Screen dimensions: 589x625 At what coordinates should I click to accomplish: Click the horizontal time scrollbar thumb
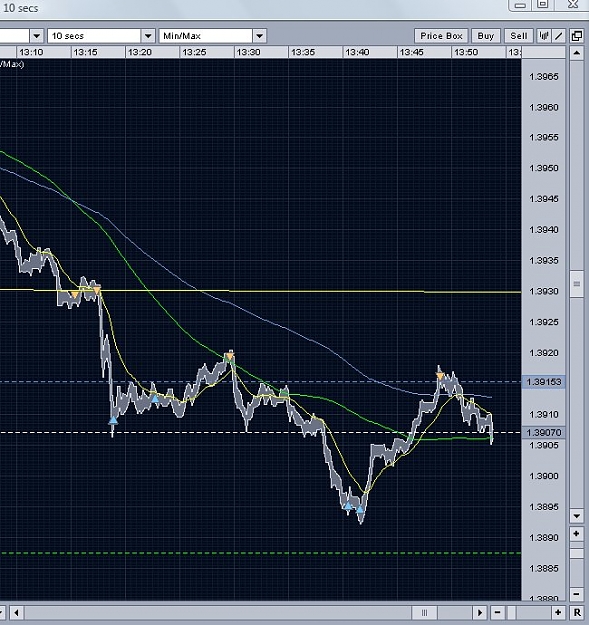coord(424,612)
